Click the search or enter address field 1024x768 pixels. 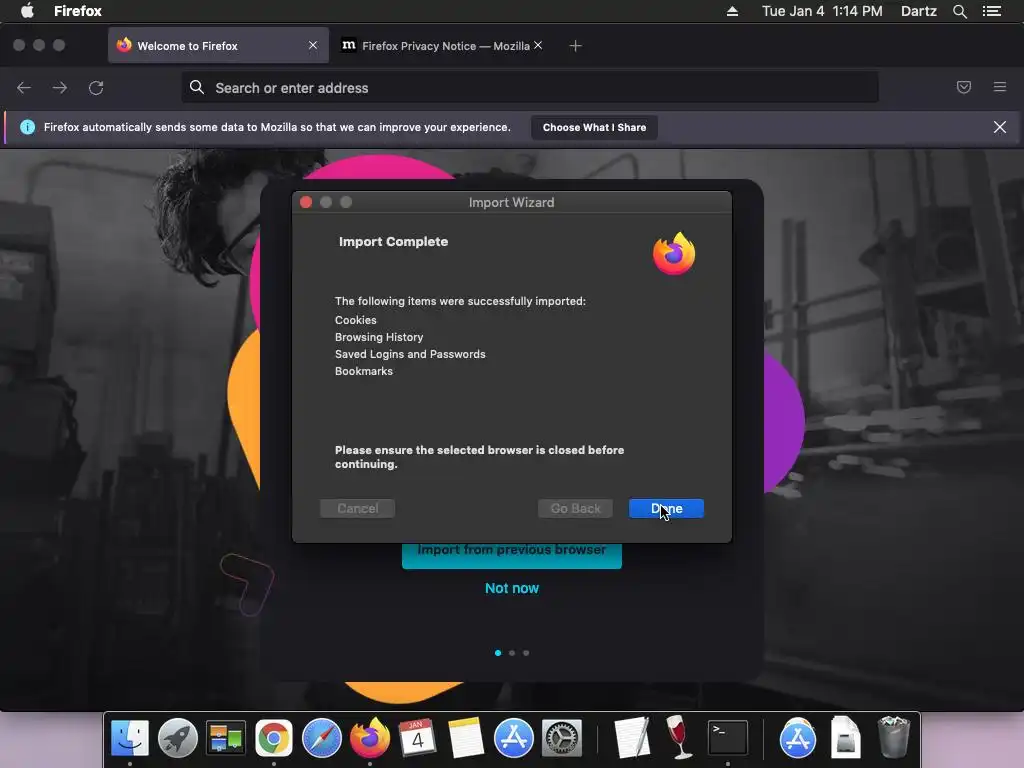[530, 88]
